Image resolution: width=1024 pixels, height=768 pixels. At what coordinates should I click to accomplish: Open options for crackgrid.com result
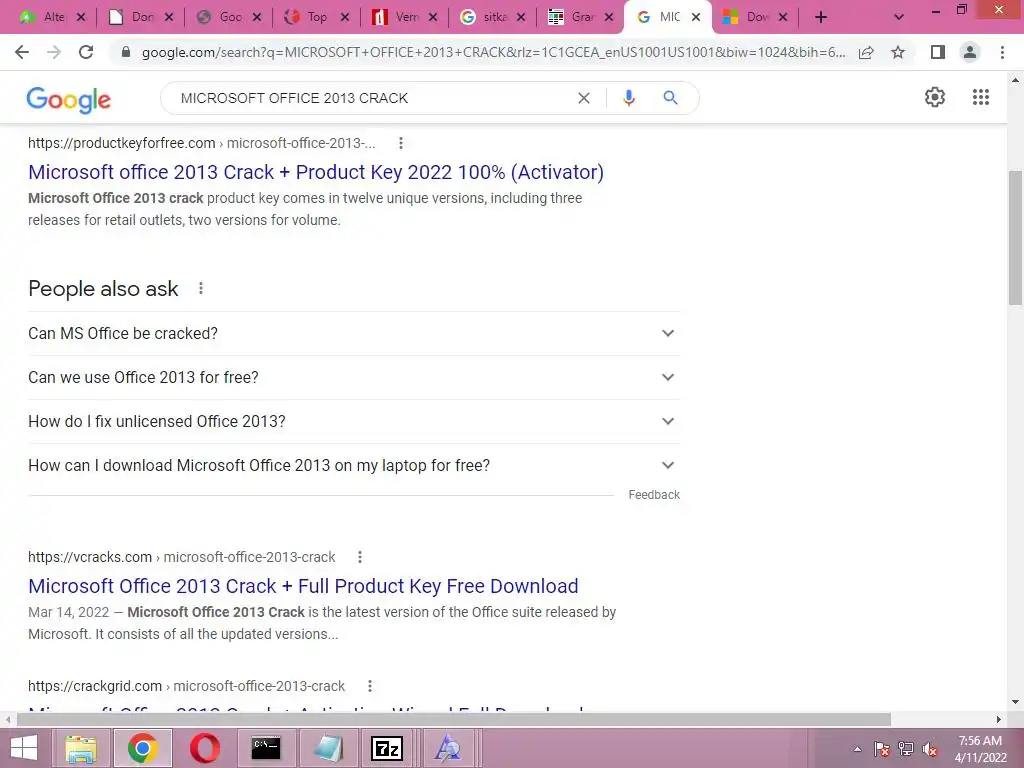click(x=370, y=686)
